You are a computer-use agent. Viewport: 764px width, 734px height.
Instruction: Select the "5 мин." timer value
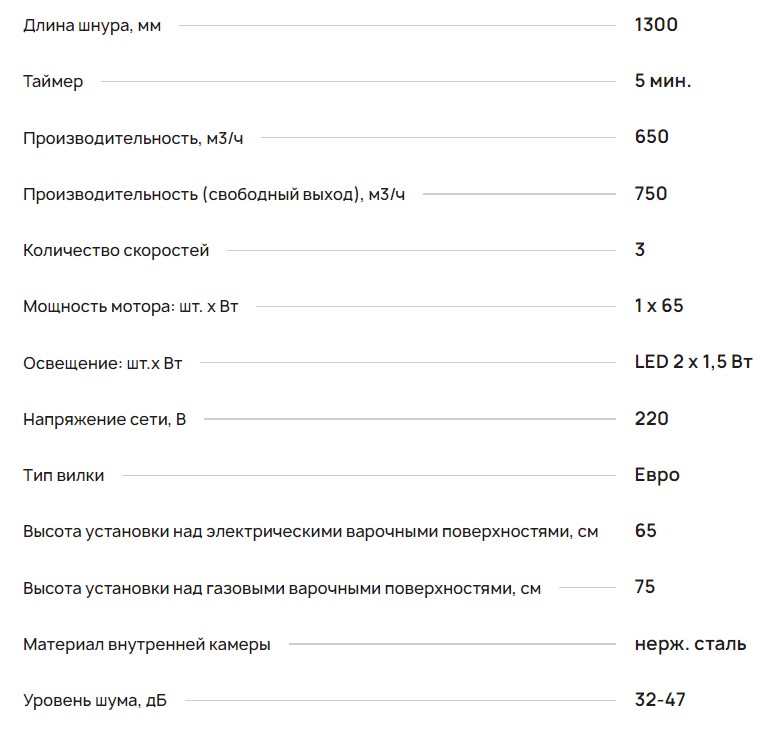(x=663, y=81)
